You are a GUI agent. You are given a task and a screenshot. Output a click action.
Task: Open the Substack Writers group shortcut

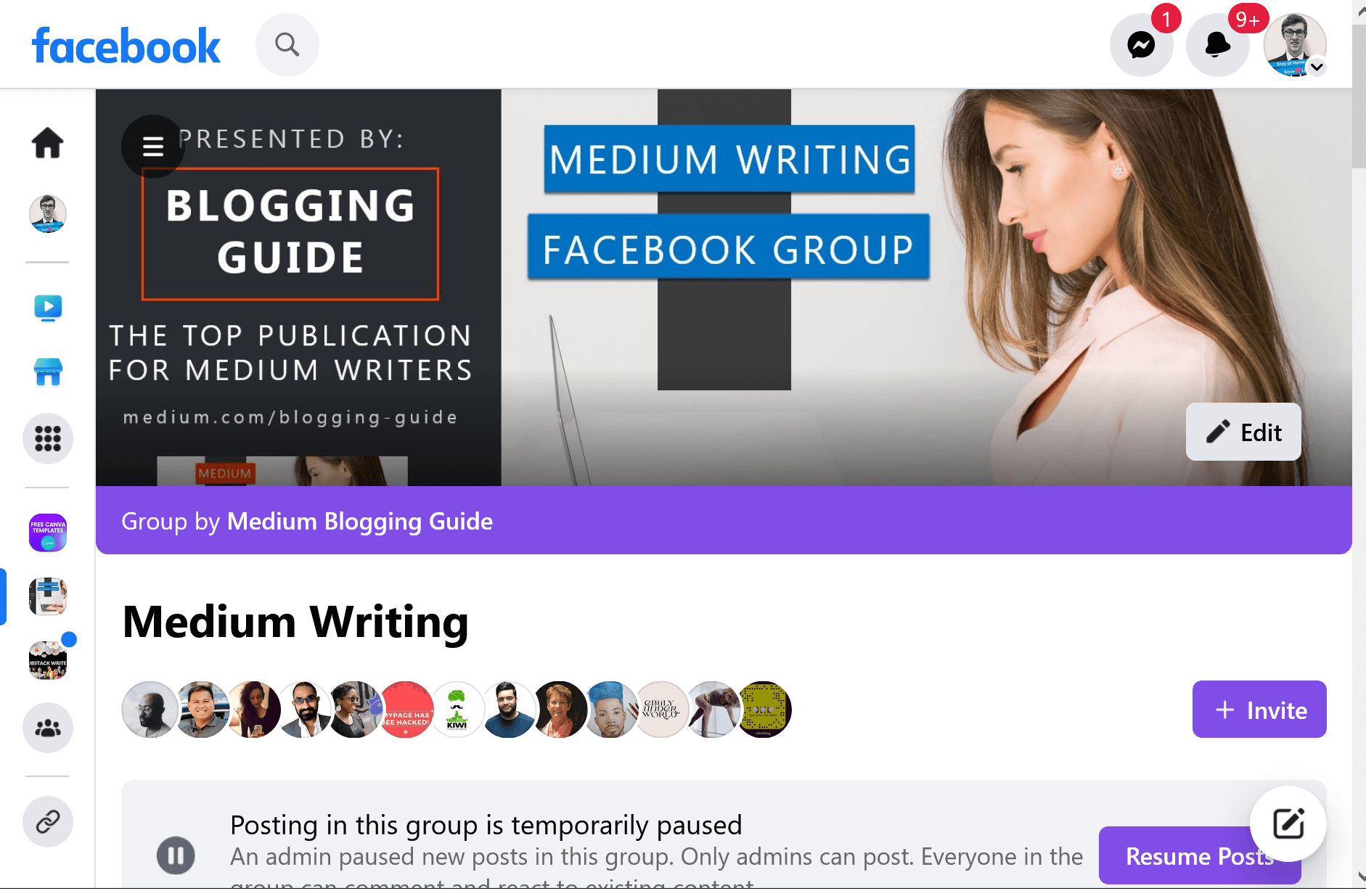48,660
